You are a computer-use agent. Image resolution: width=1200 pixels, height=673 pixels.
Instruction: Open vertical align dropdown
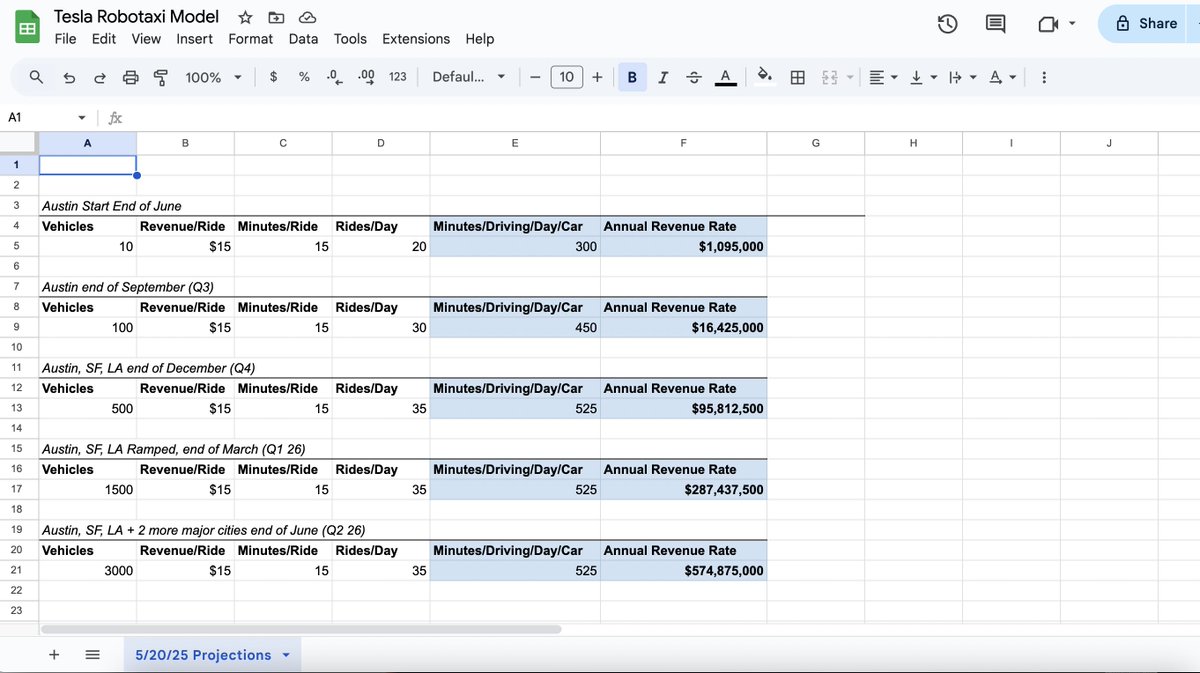coord(923,77)
